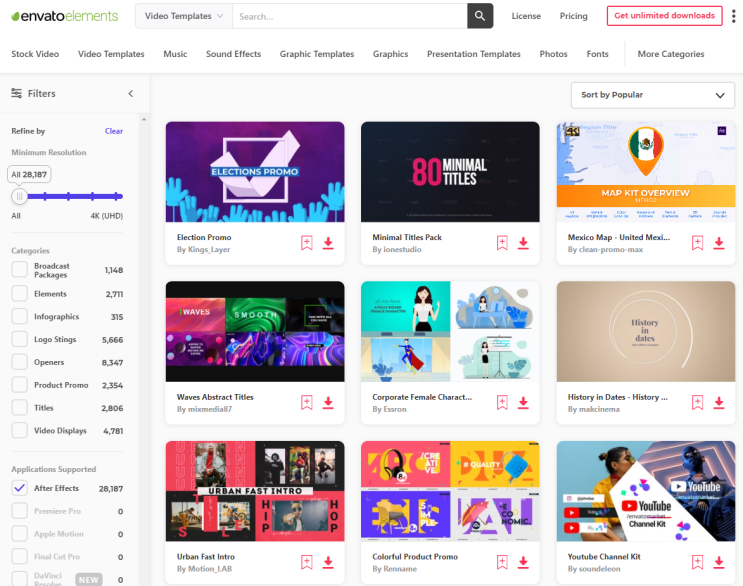Check the Infographics category box
Viewport: 743px width, 586px height.
(x=19, y=316)
